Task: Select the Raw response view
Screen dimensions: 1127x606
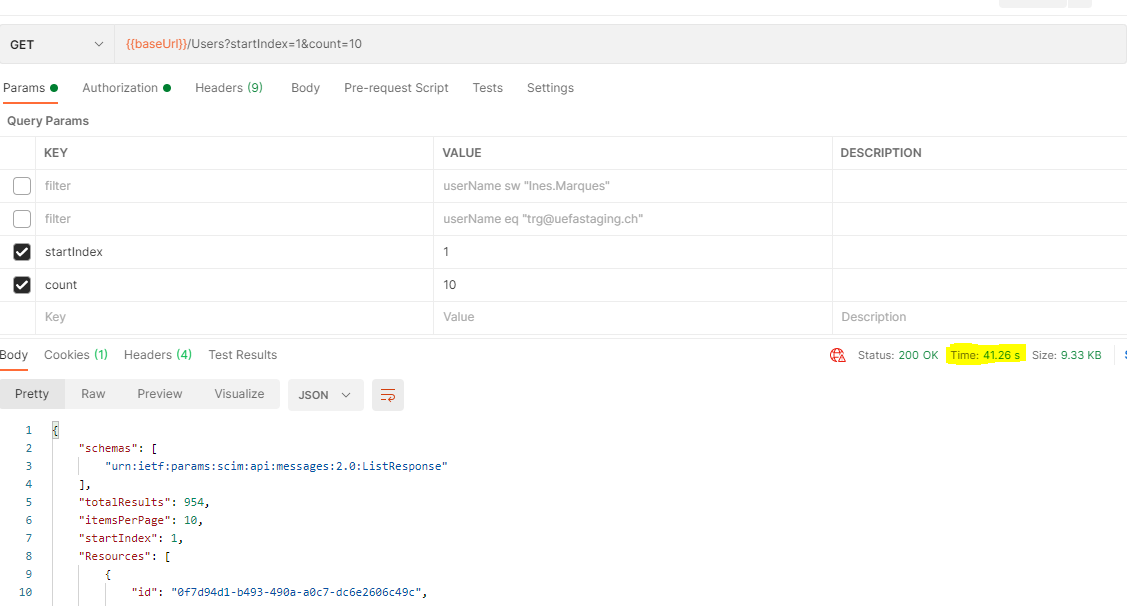Action: pyautogui.click(x=93, y=393)
